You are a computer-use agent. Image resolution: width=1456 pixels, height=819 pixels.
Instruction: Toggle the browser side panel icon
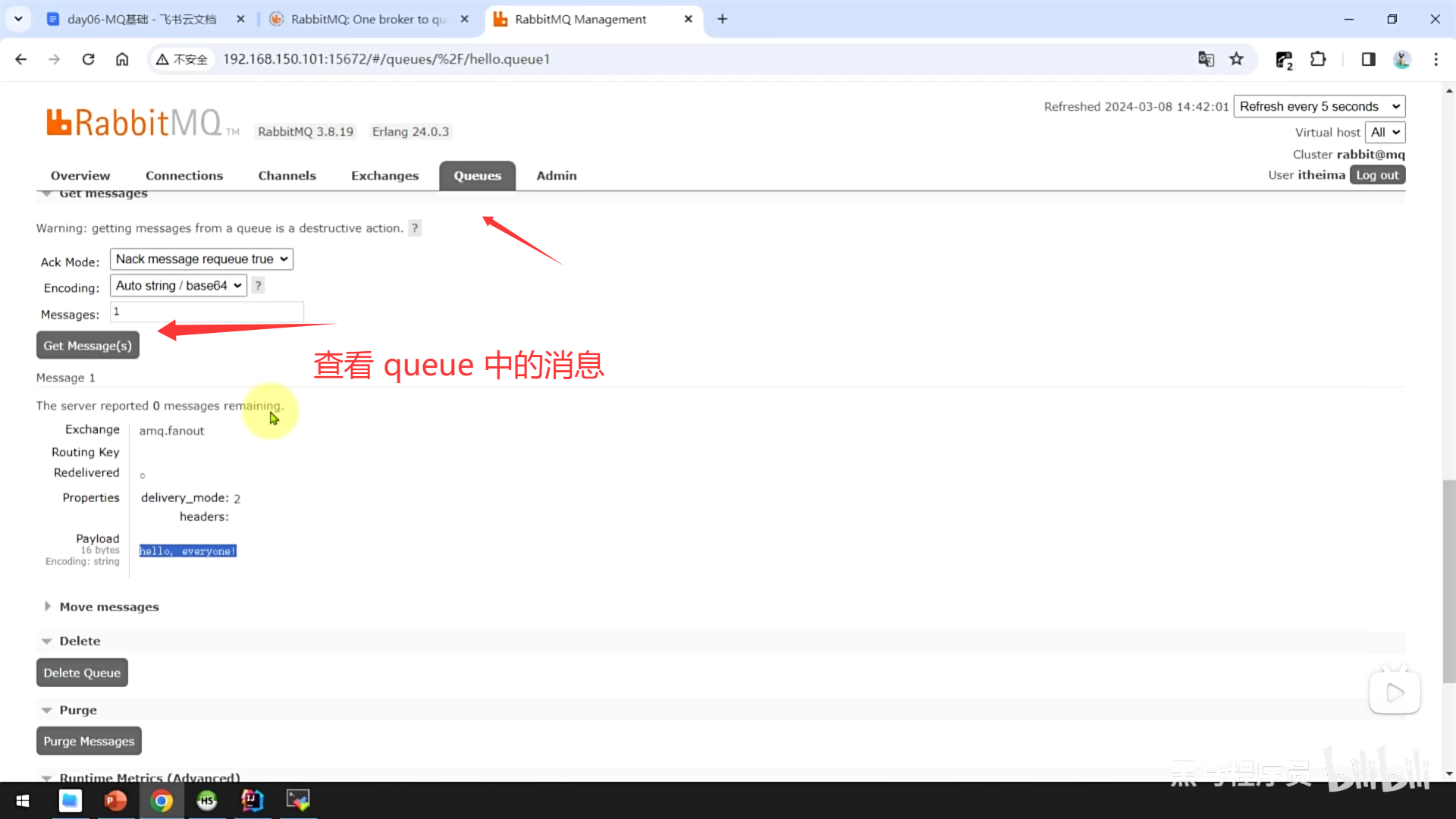(1368, 59)
